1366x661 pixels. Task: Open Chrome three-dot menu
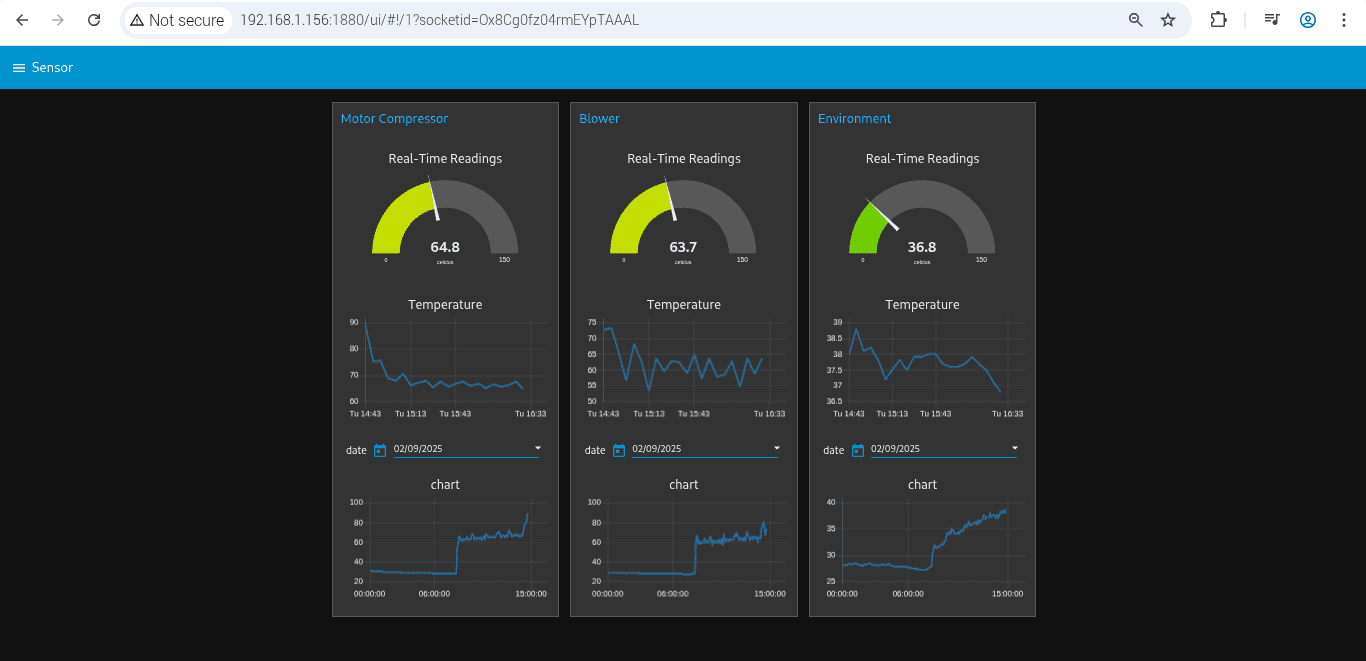tap(1343, 20)
